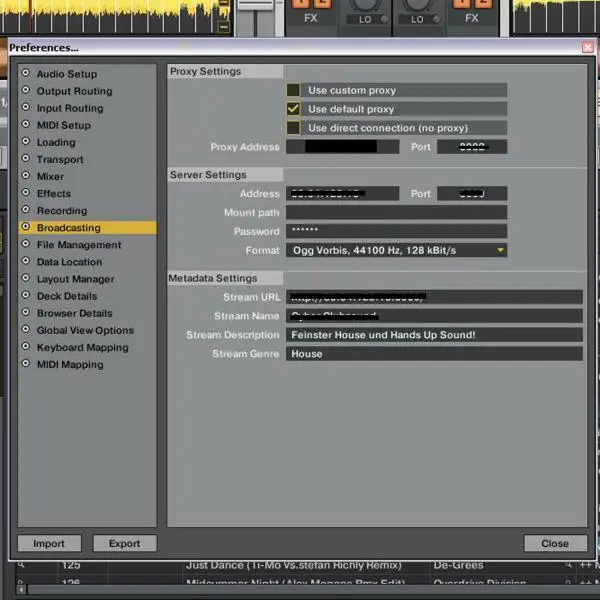Enable the Use custom proxy checkbox

tap(294, 90)
